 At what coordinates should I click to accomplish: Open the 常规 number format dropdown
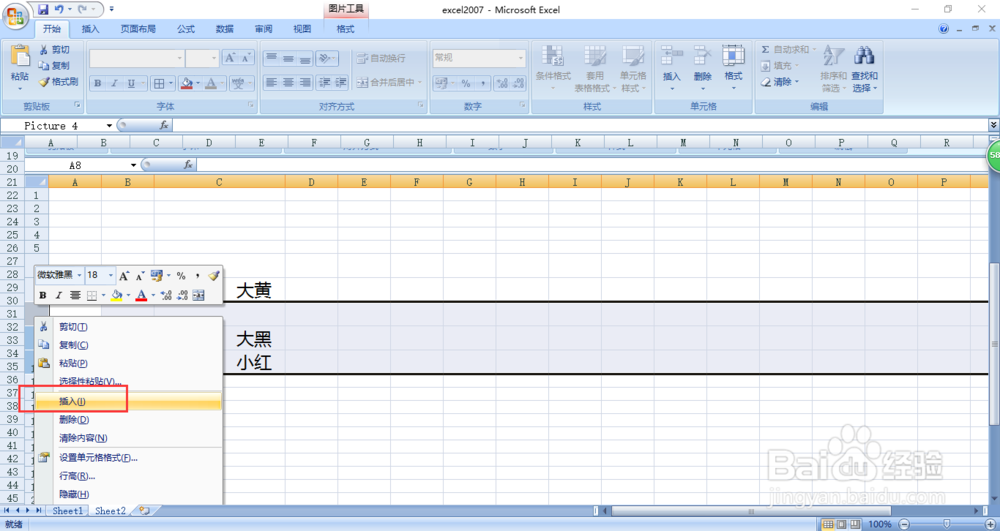[520, 58]
